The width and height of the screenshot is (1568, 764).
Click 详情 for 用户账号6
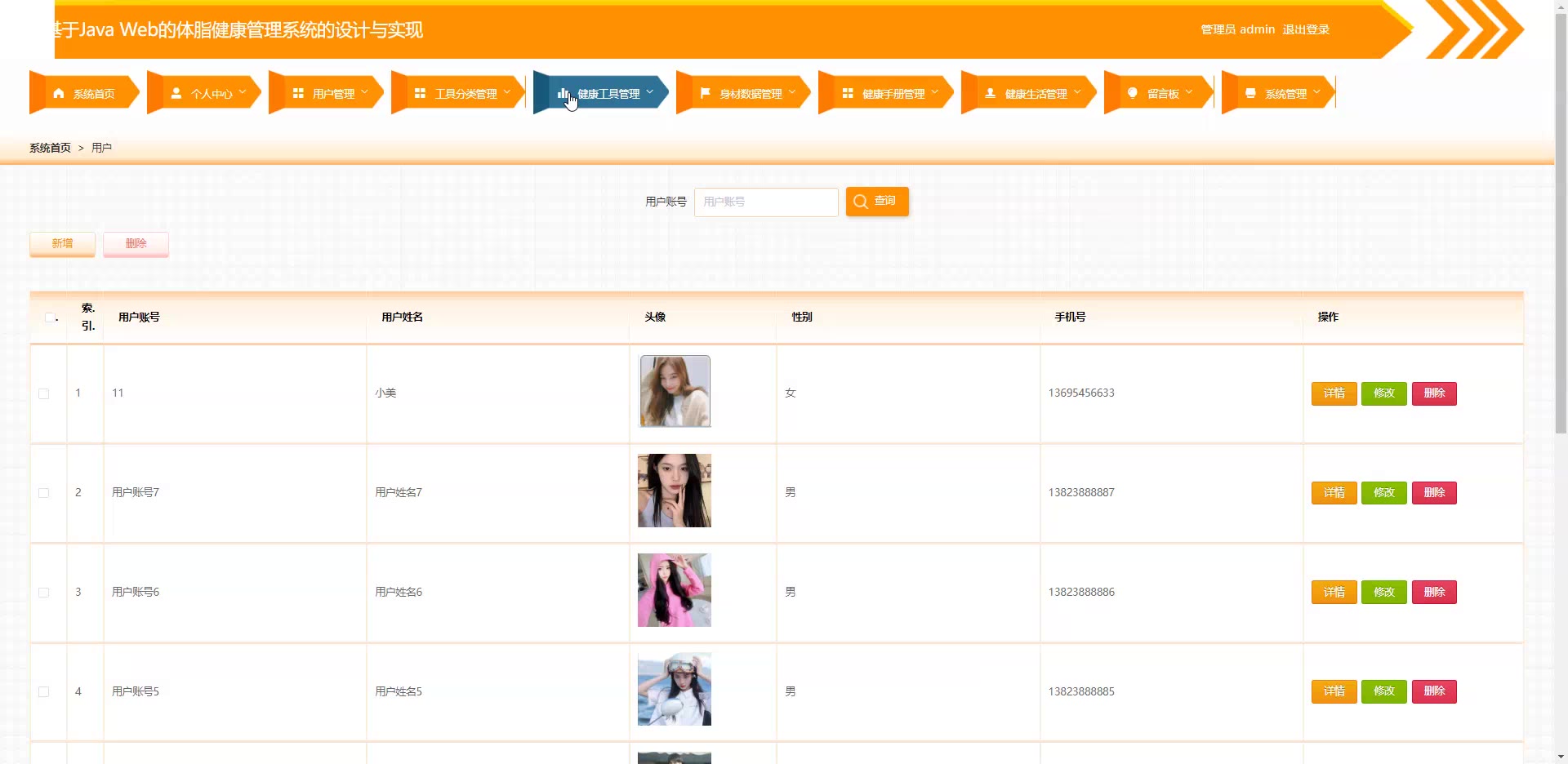[x=1334, y=593]
